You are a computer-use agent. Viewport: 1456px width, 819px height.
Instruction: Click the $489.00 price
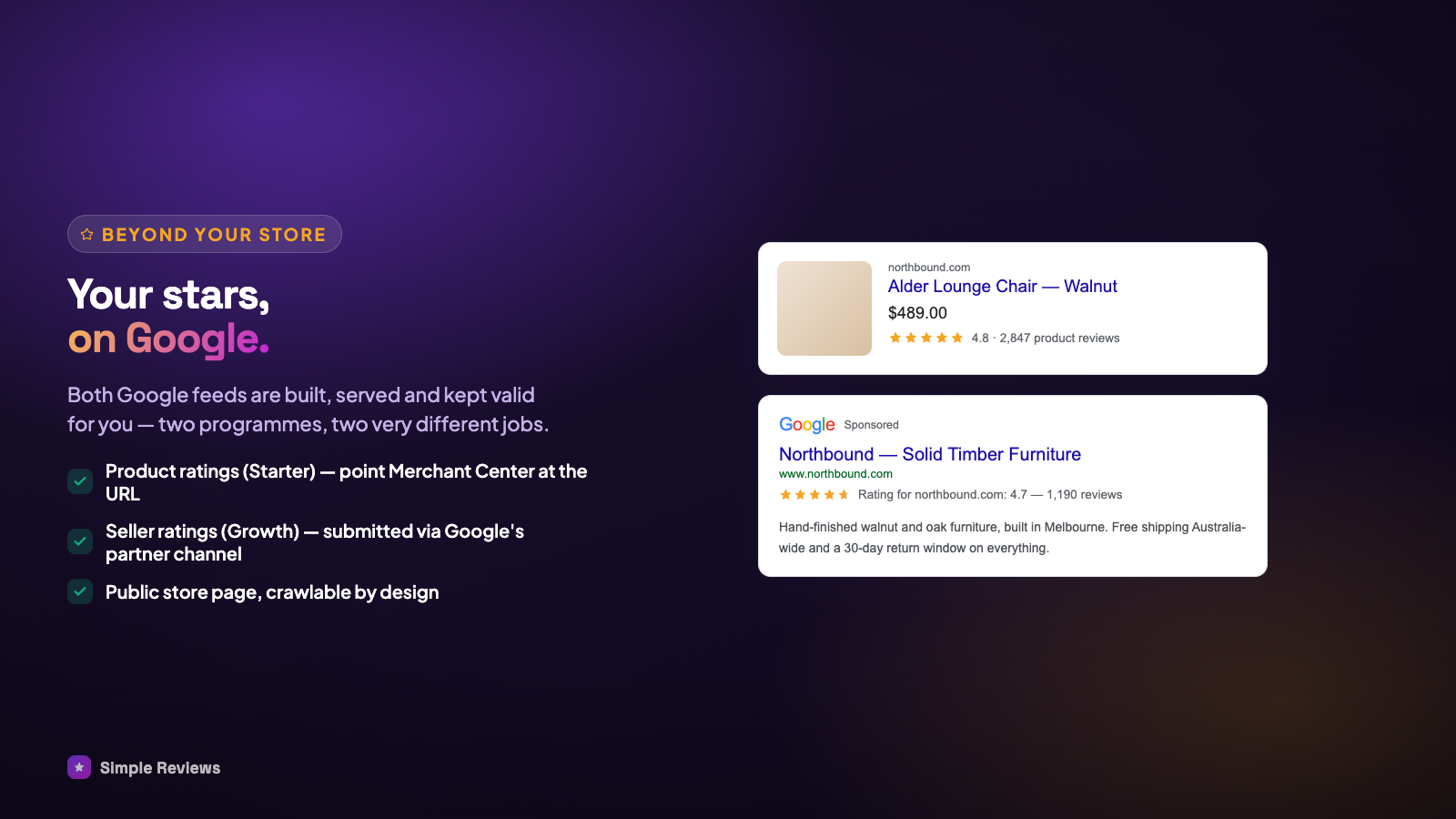click(917, 313)
